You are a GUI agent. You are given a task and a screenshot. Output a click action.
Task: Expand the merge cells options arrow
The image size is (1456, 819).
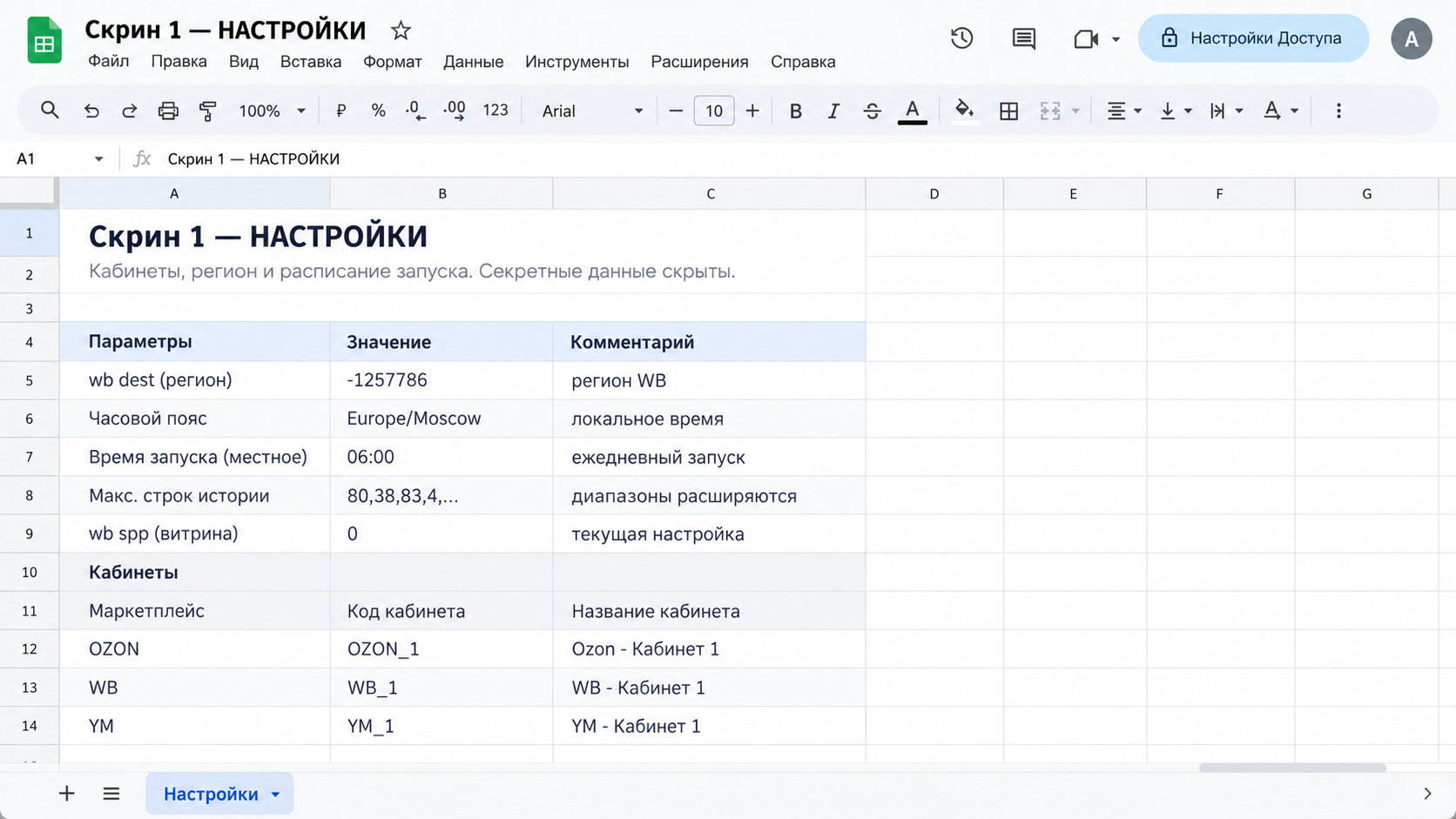[1075, 111]
